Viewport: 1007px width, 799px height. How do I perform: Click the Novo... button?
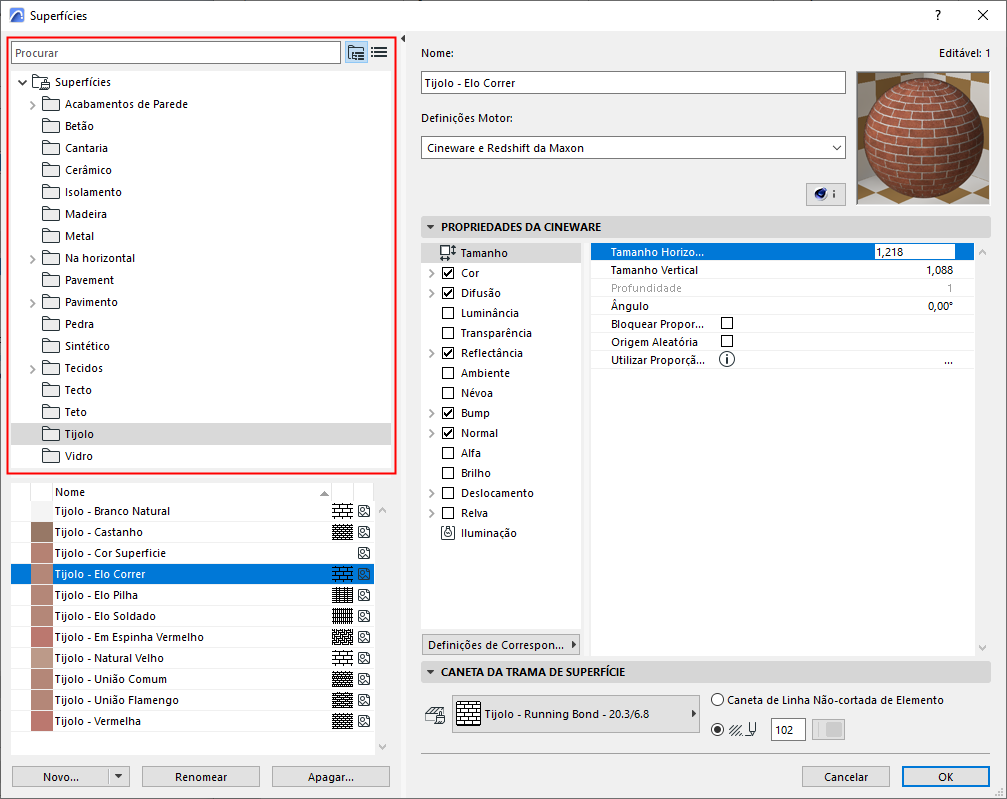[60, 777]
